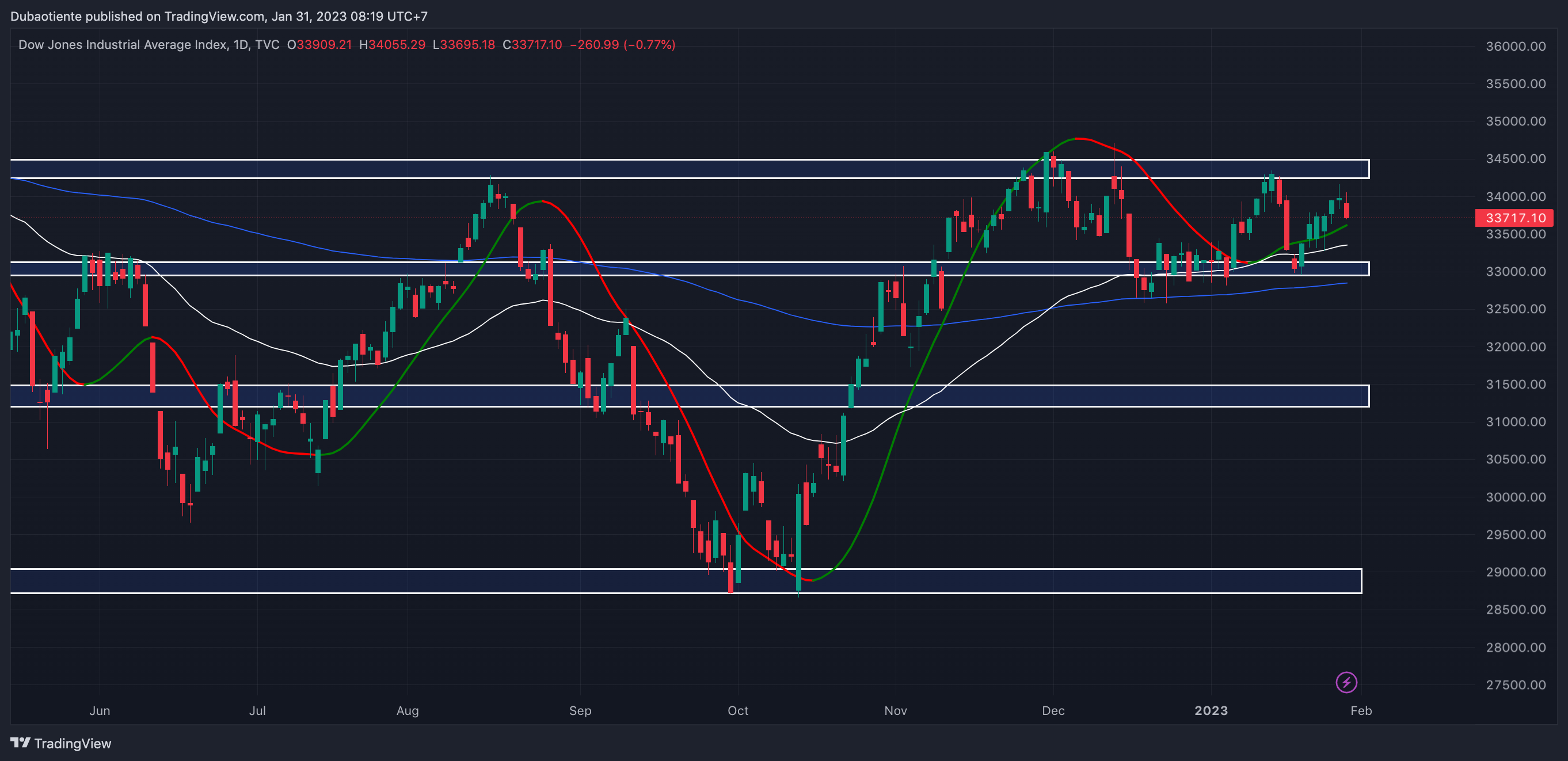Click the 28000.00 price axis label
The image size is (1568, 761).
pyautogui.click(x=1515, y=648)
